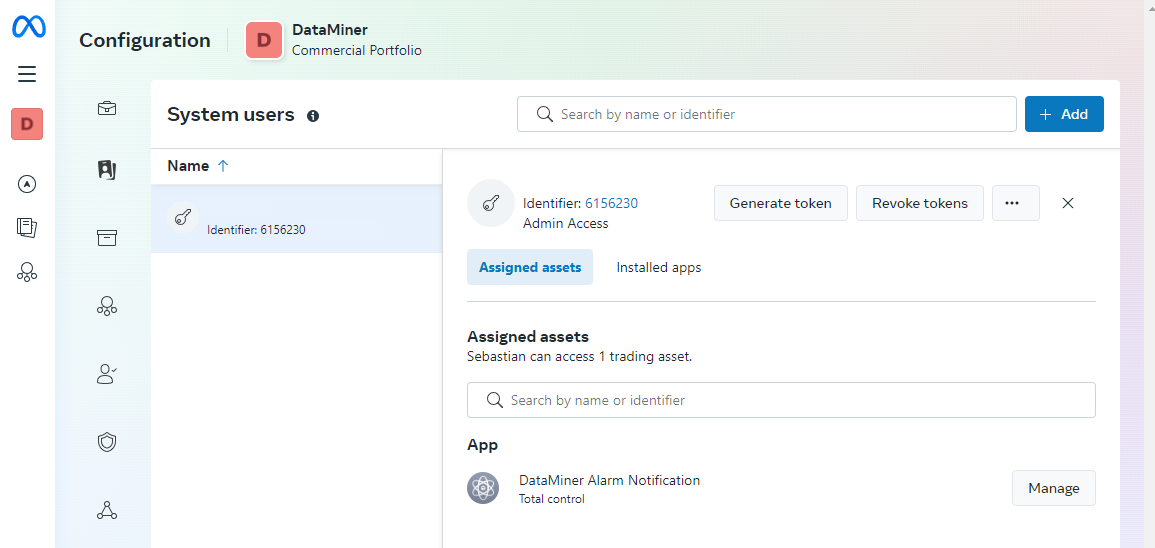Viewport: 1155px width, 548px height.
Task: Open the hamburger navigation menu
Action: click(27, 74)
